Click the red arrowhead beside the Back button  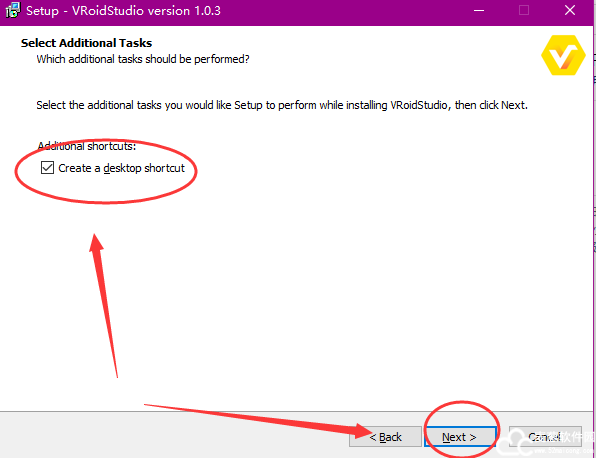pos(363,431)
